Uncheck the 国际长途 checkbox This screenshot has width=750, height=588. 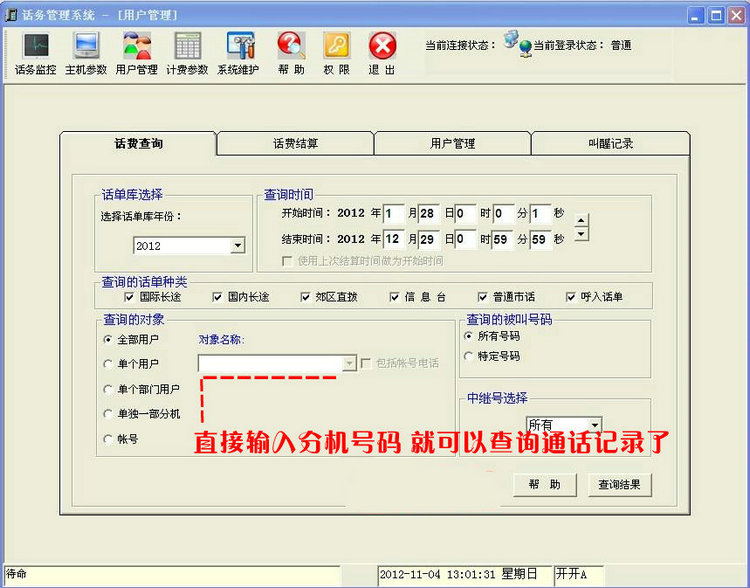[x=128, y=297]
